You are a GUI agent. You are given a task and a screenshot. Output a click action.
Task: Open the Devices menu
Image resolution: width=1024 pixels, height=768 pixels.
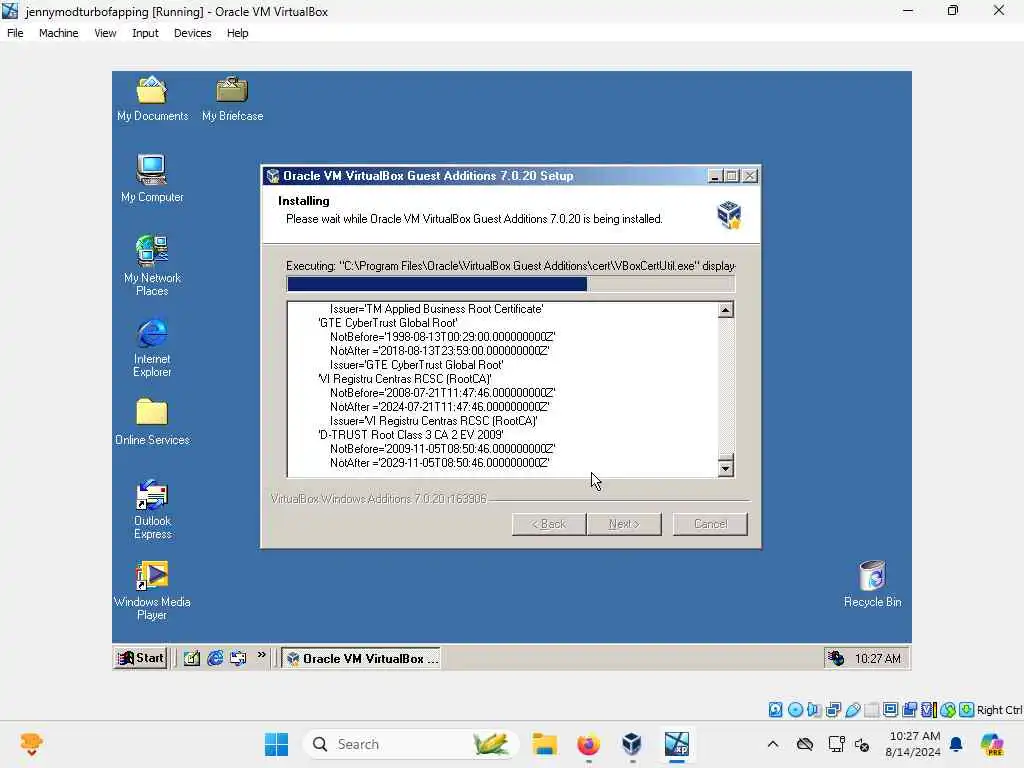[x=193, y=33]
